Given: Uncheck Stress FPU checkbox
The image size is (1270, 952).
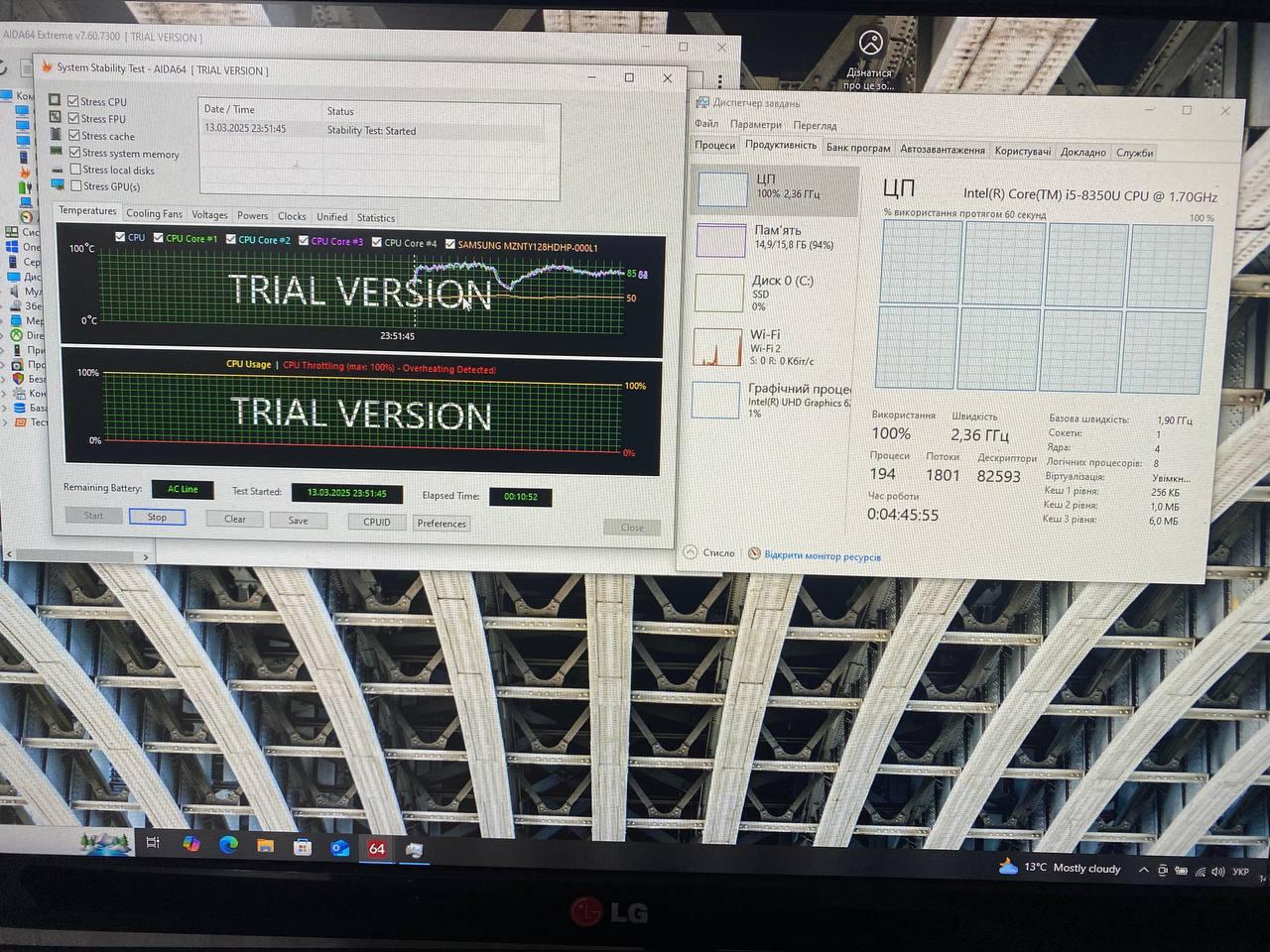Looking at the screenshot, I should [x=73, y=118].
